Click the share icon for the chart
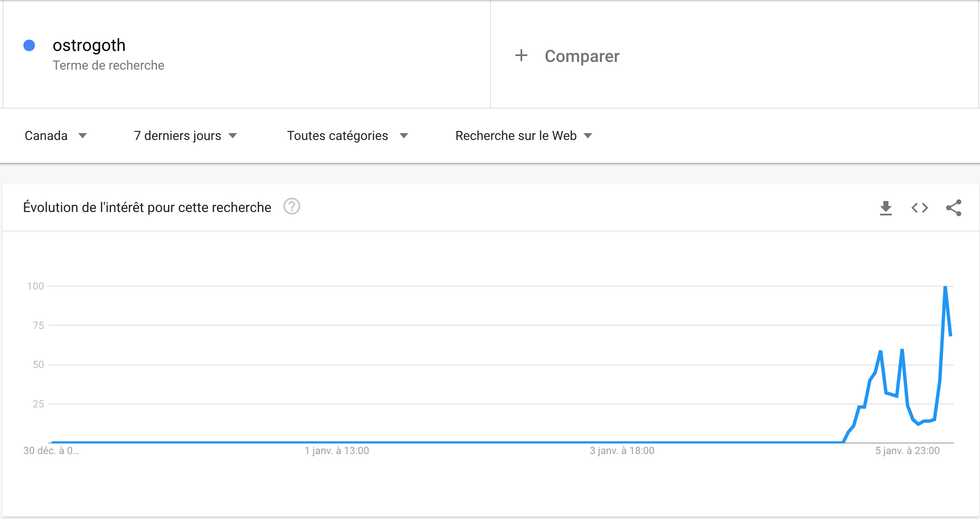This screenshot has width=980, height=519. 953,208
